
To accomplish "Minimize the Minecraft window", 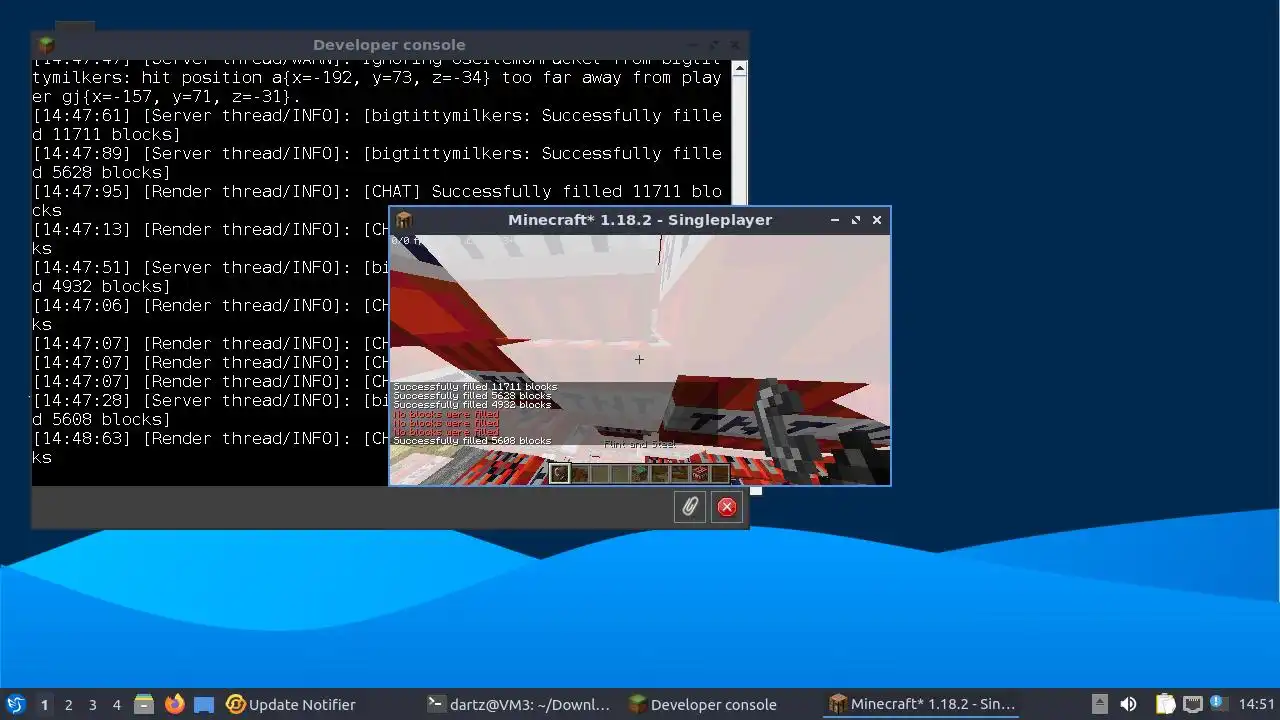I will click(835, 220).
